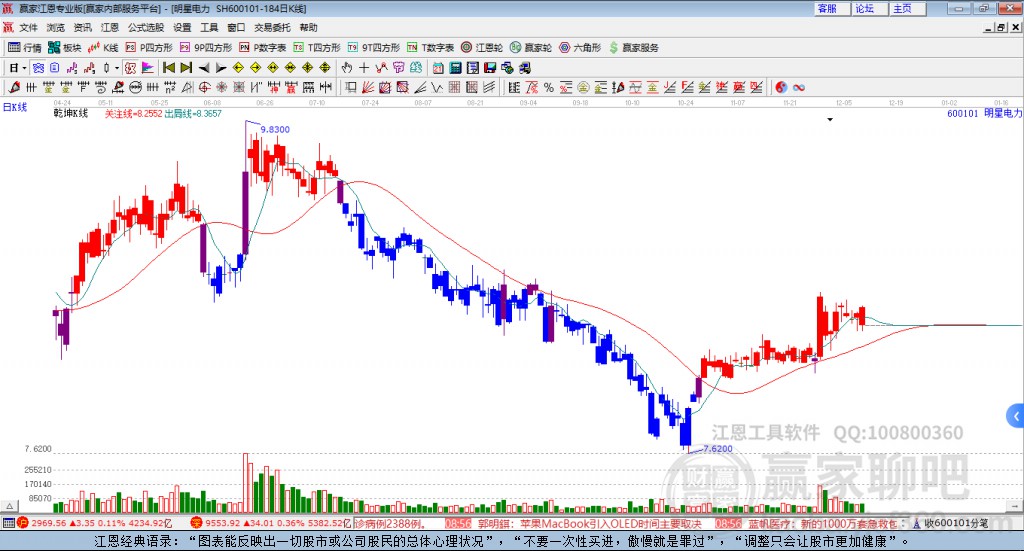
Task: Open the 行情 market quotes view
Action: click(24, 48)
